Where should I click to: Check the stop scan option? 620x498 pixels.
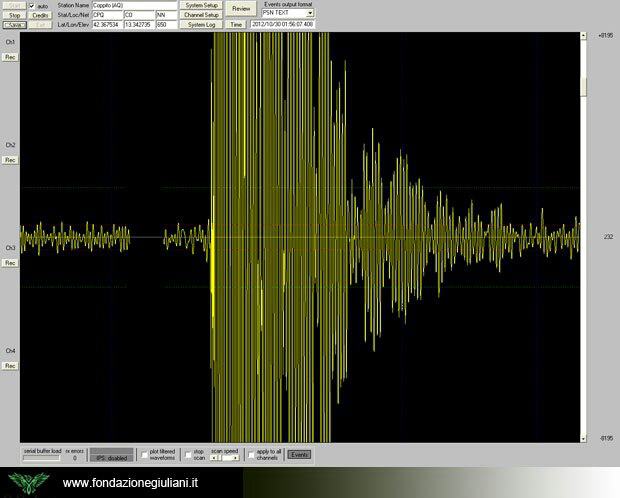point(188,454)
